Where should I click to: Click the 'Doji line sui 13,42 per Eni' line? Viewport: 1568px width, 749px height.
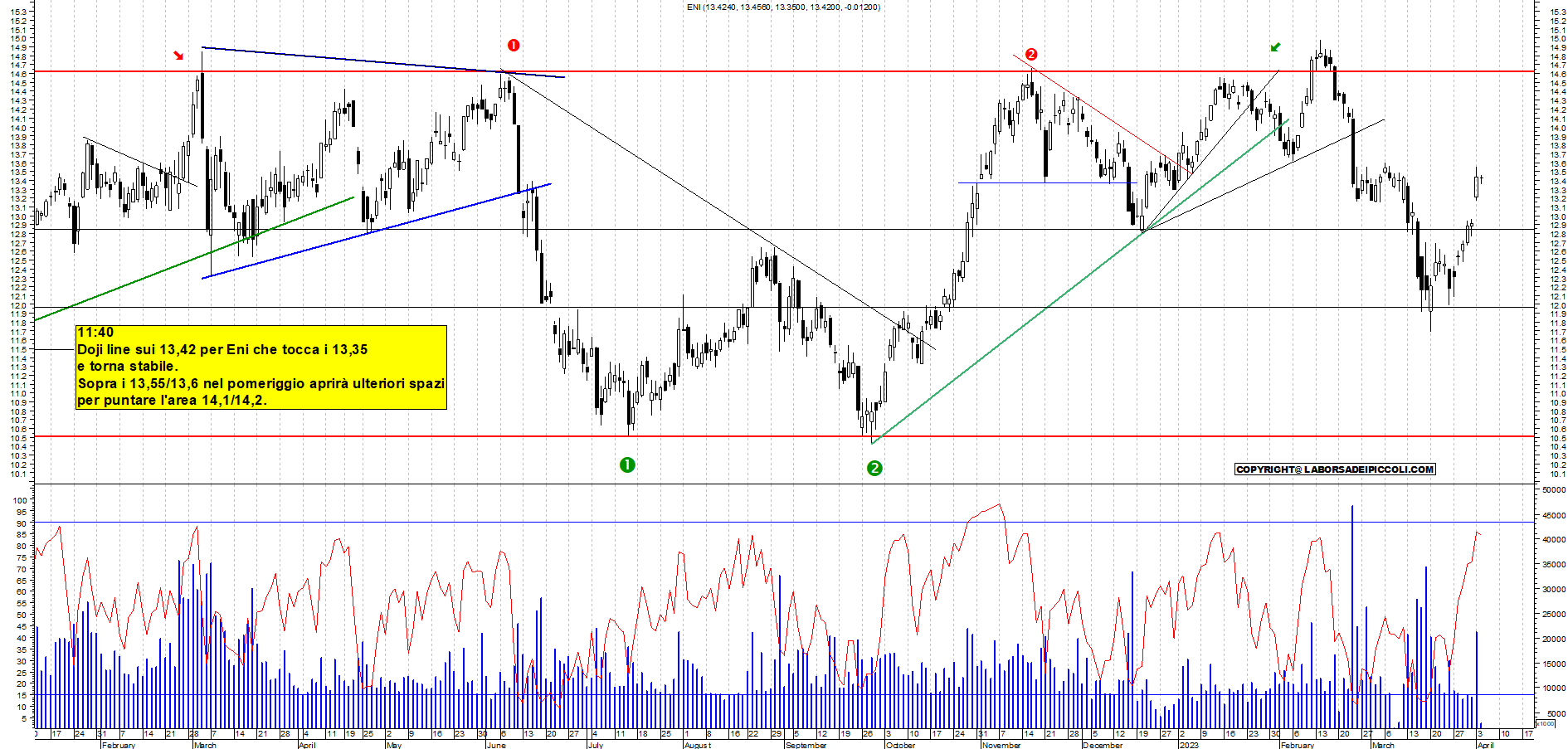coord(222,349)
